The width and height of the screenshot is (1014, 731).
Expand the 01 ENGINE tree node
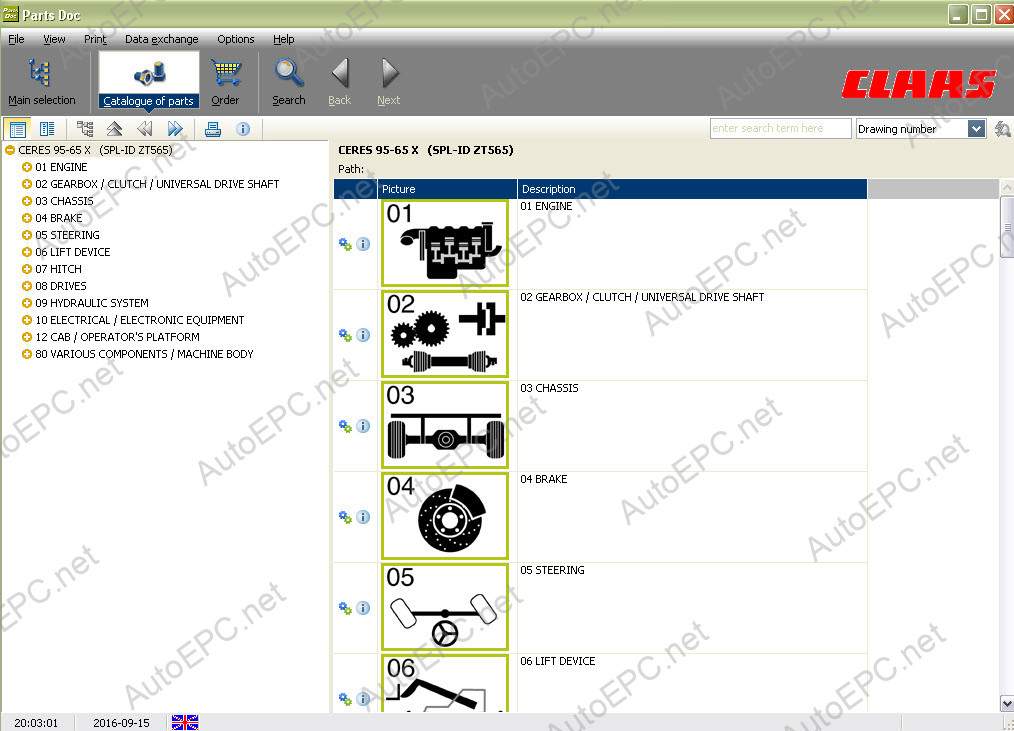pyautogui.click(x=27, y=167)
